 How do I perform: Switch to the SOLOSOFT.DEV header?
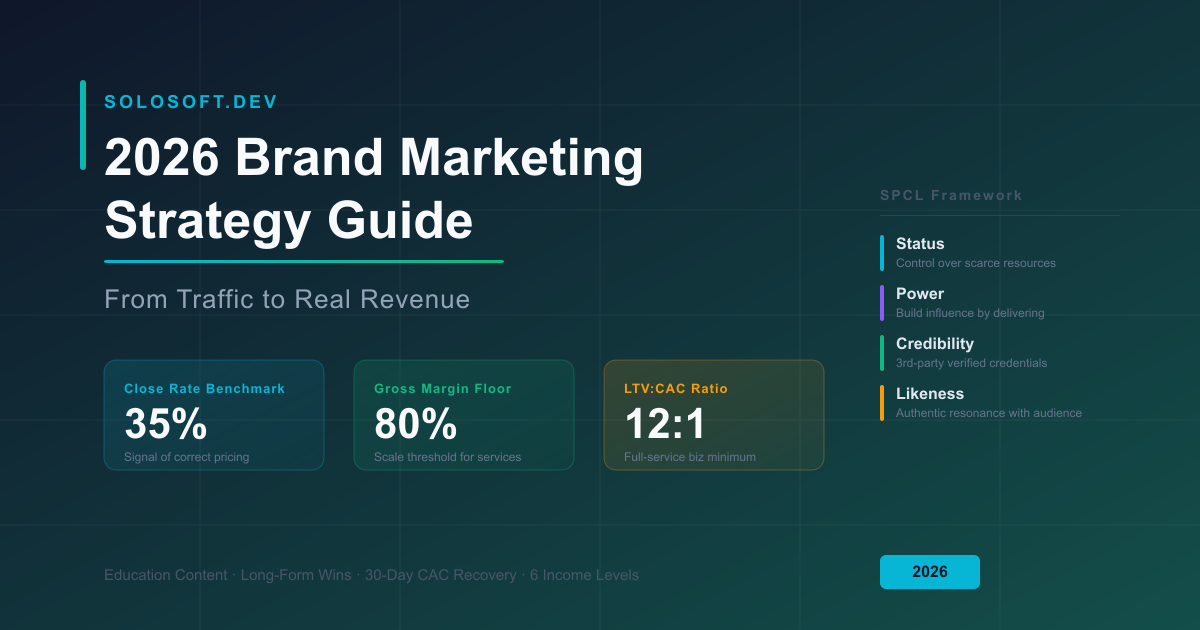190,101
